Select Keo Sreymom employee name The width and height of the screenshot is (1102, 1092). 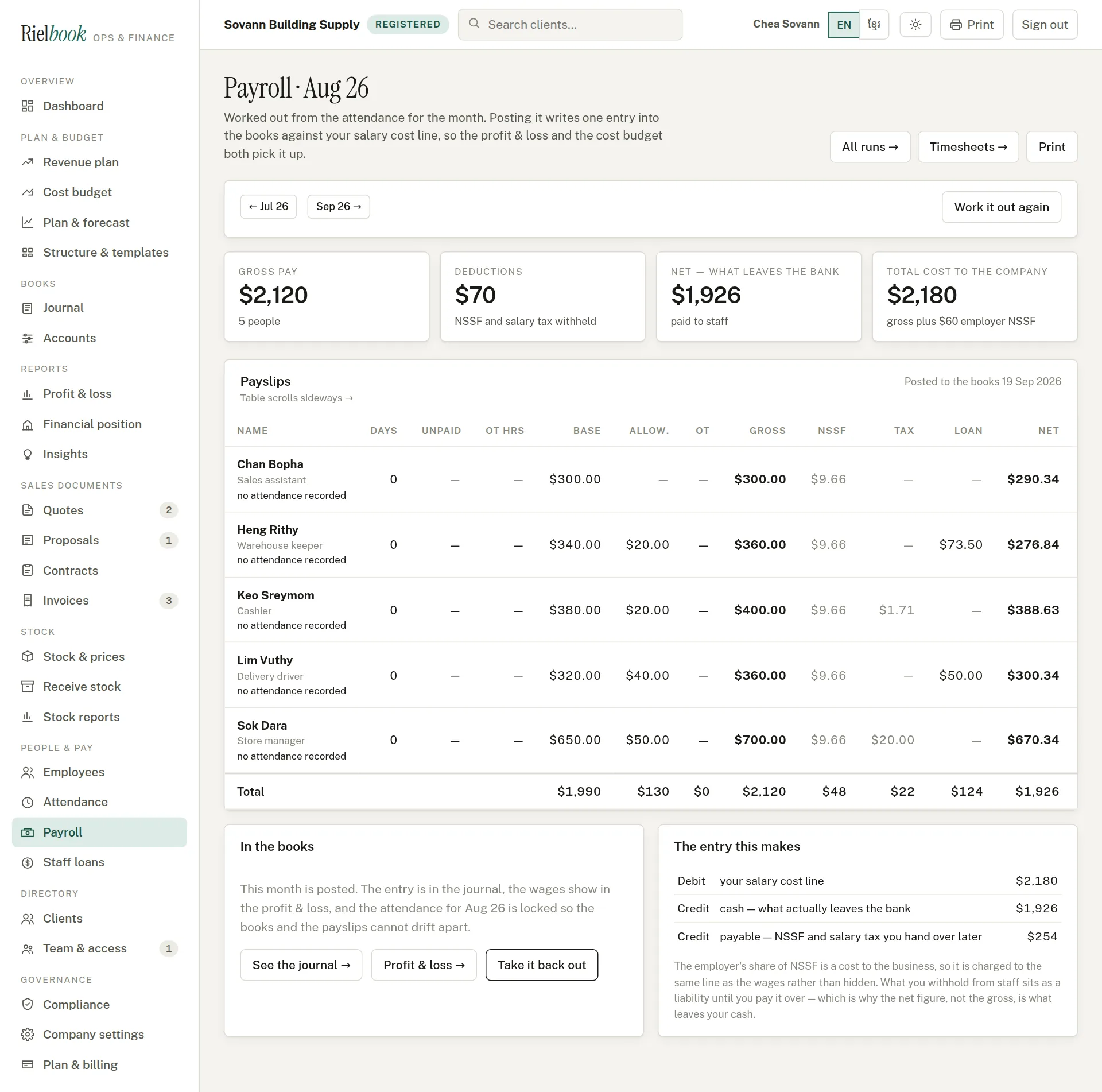pyautogui.click(x=275, y=595)
